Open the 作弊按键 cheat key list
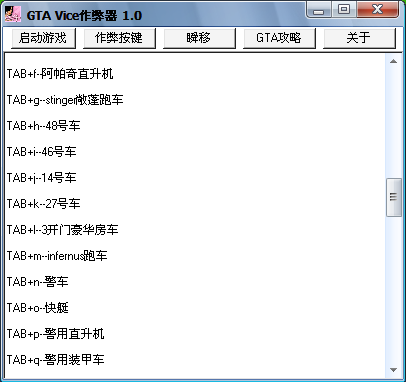This screenshot has width=406, height=382. click(119, 38)
